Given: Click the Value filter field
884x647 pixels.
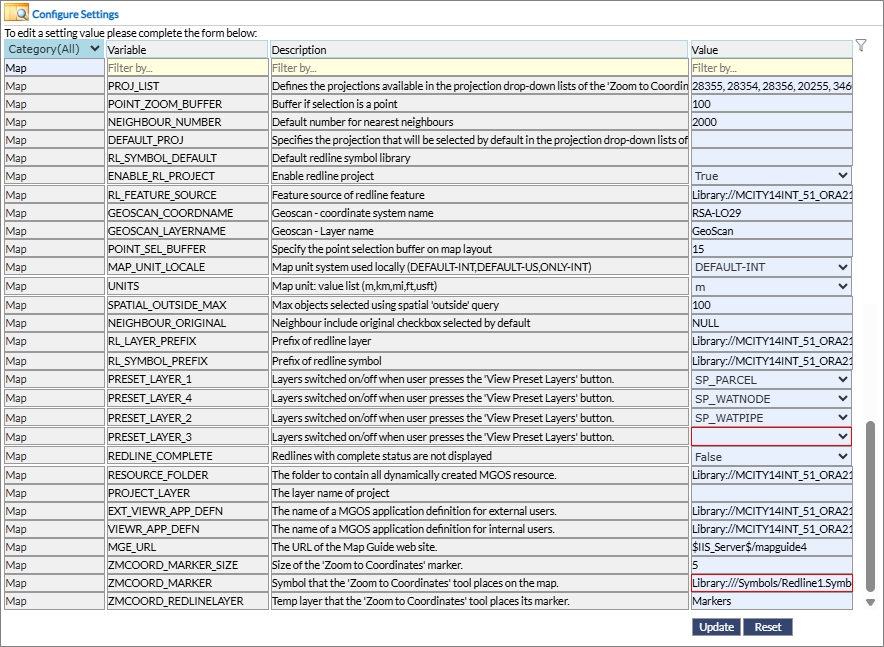Looking at the screenshot, I should coord(771,68).
